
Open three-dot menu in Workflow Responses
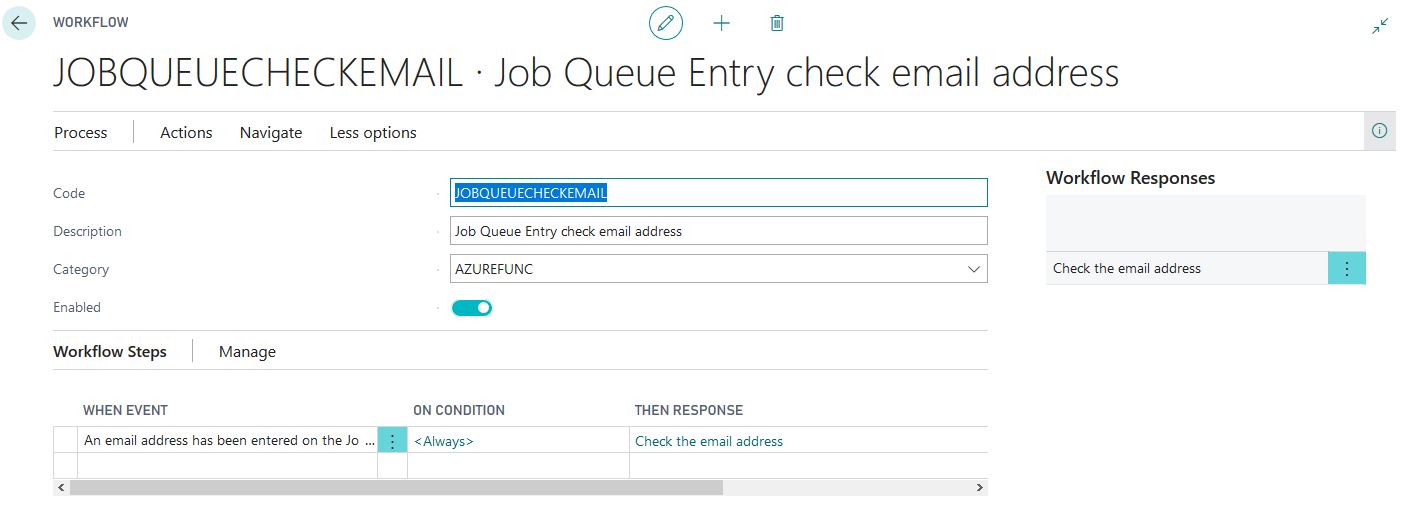(1346, 268)
